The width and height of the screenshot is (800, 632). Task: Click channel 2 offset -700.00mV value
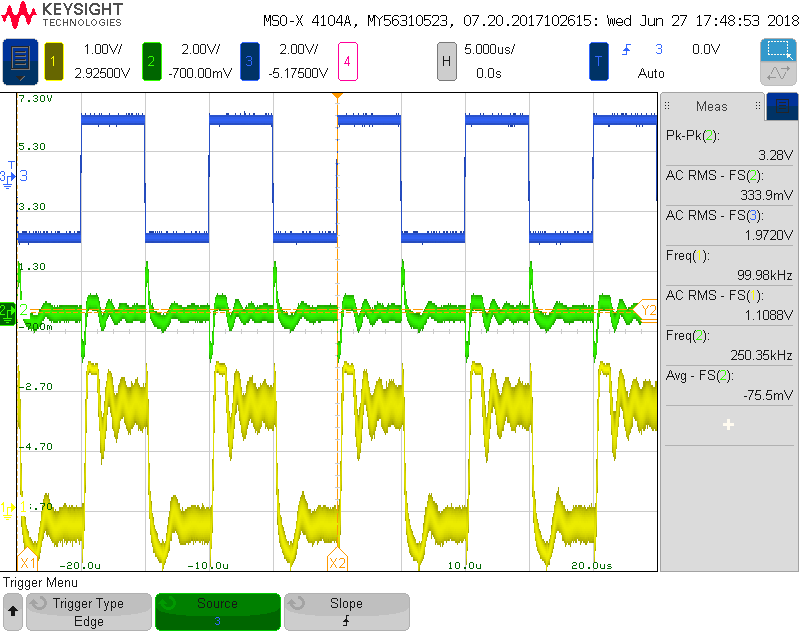coord(200,73)
